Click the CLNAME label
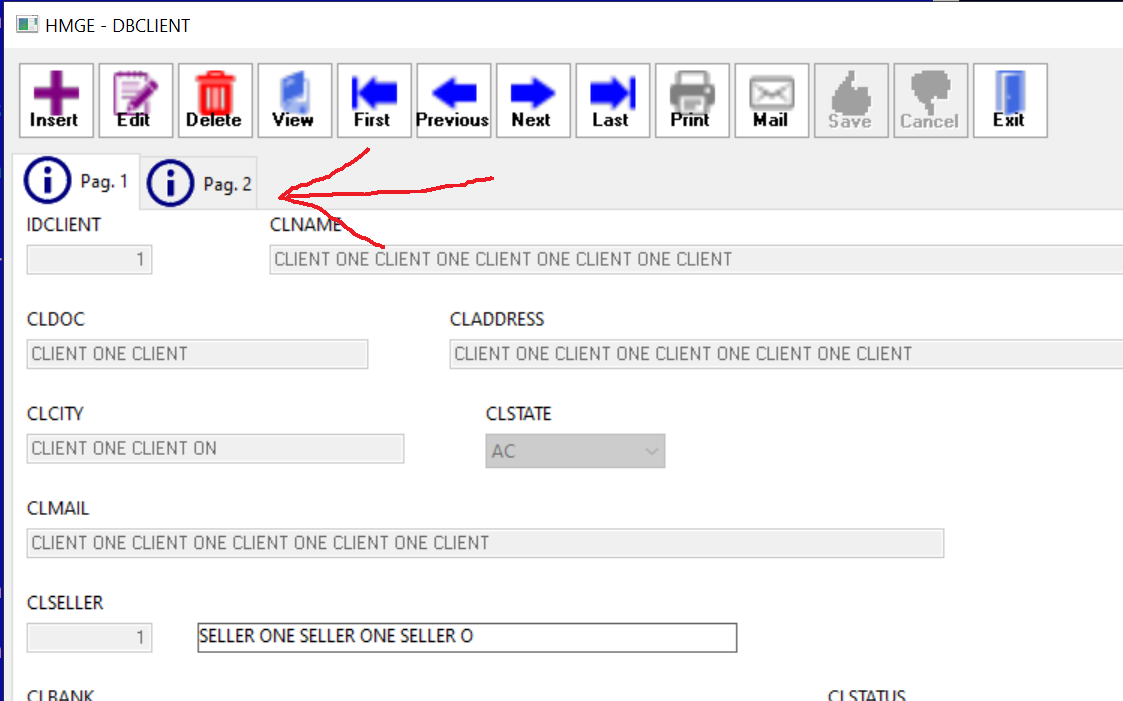1123x701 pixels. pos(306,225)
